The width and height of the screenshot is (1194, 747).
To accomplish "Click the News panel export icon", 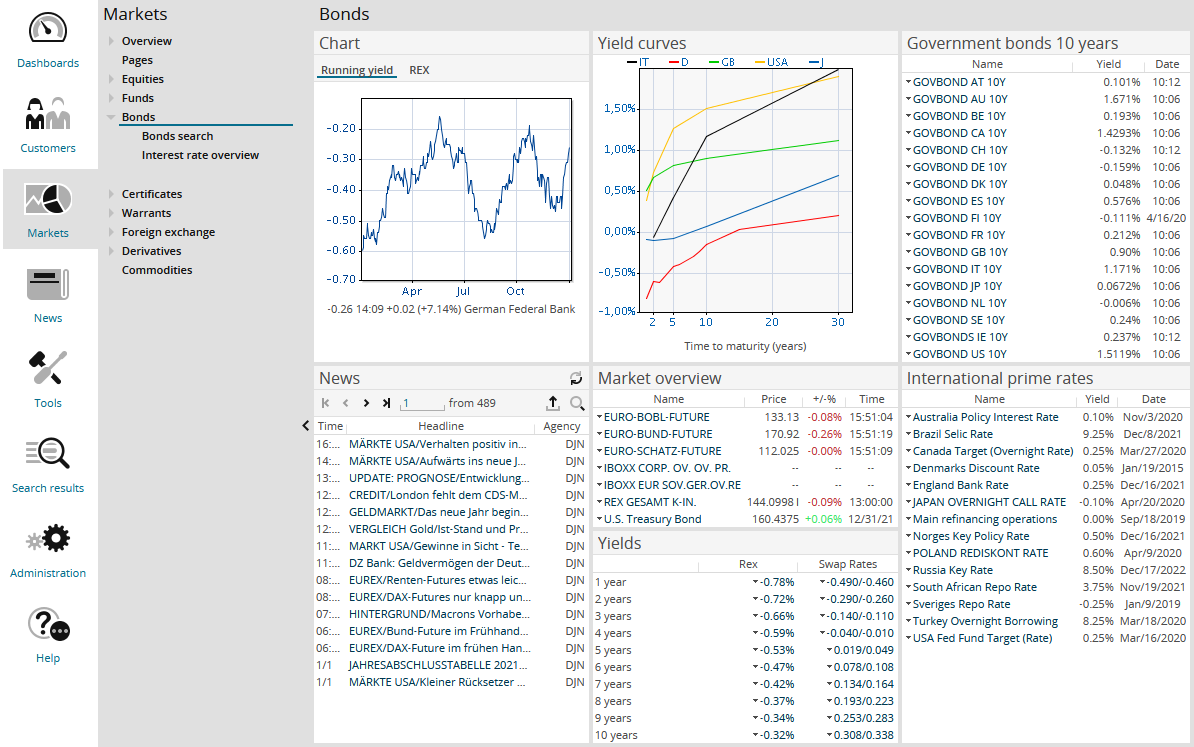I will [x=552, y=403].
